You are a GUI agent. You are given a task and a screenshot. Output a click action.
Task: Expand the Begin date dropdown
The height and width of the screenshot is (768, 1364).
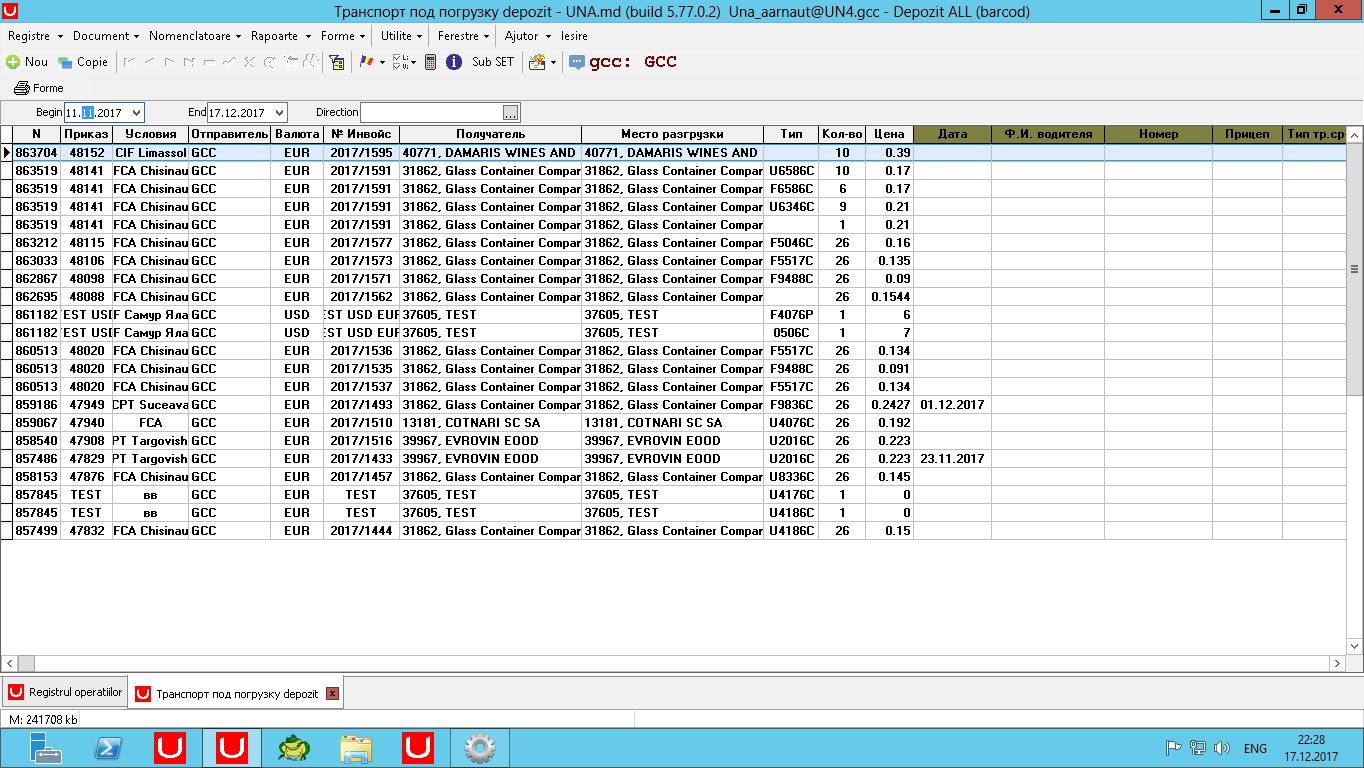tap(136, 113)
